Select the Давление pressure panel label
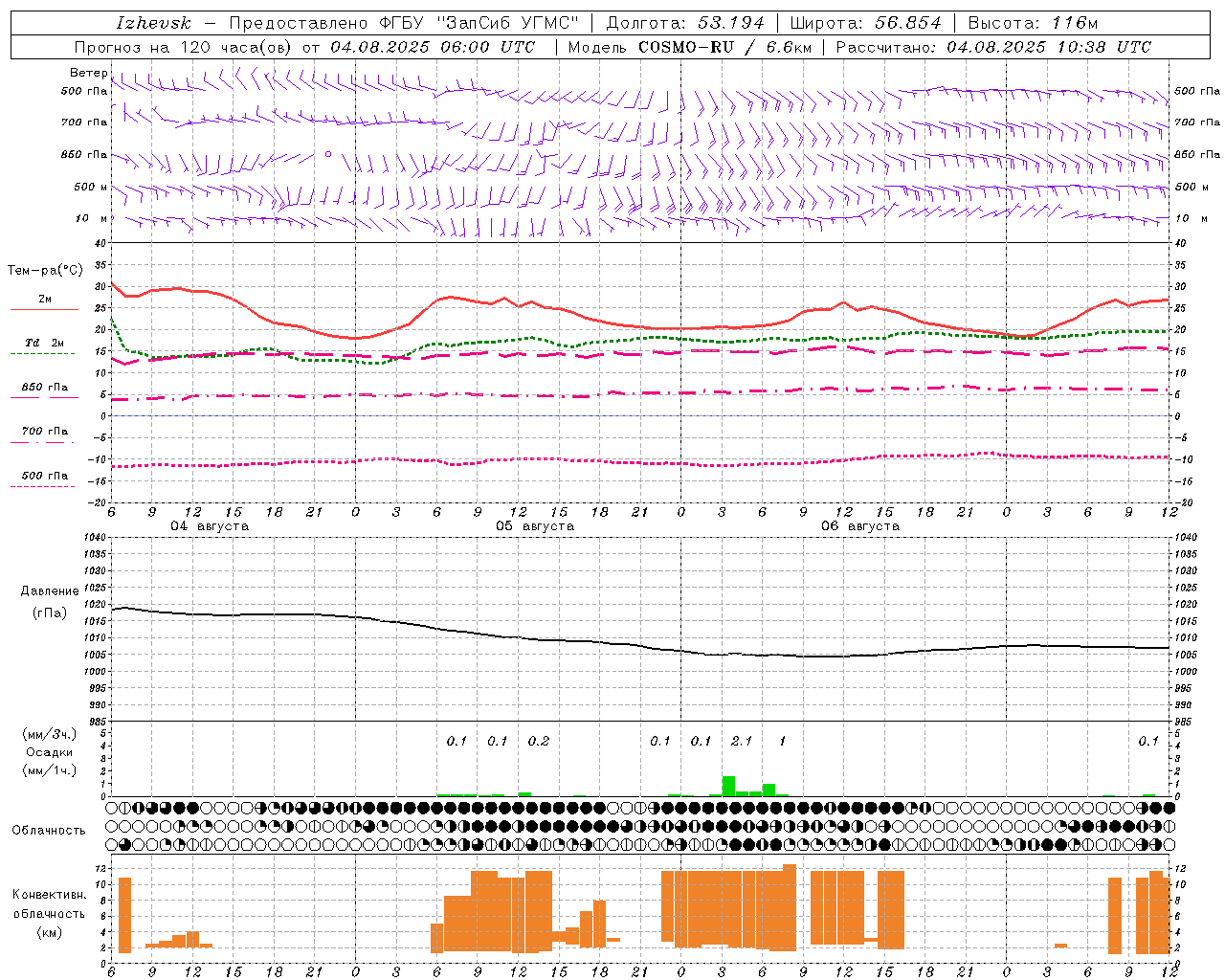1225x980 pixels. point(50,591)
